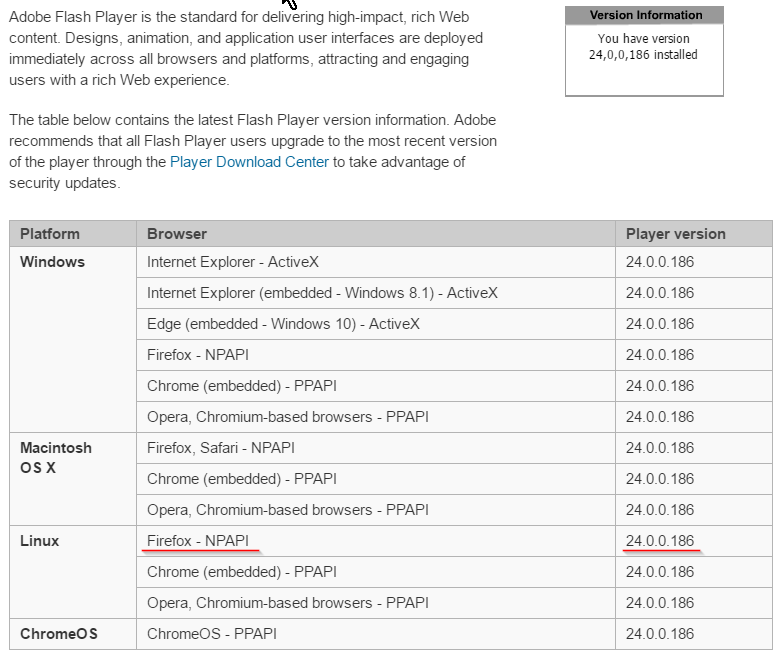Select the Linux platform cell
Image resolution: width=782 pixels, height=657 pixels.
[x=40, y=541]
